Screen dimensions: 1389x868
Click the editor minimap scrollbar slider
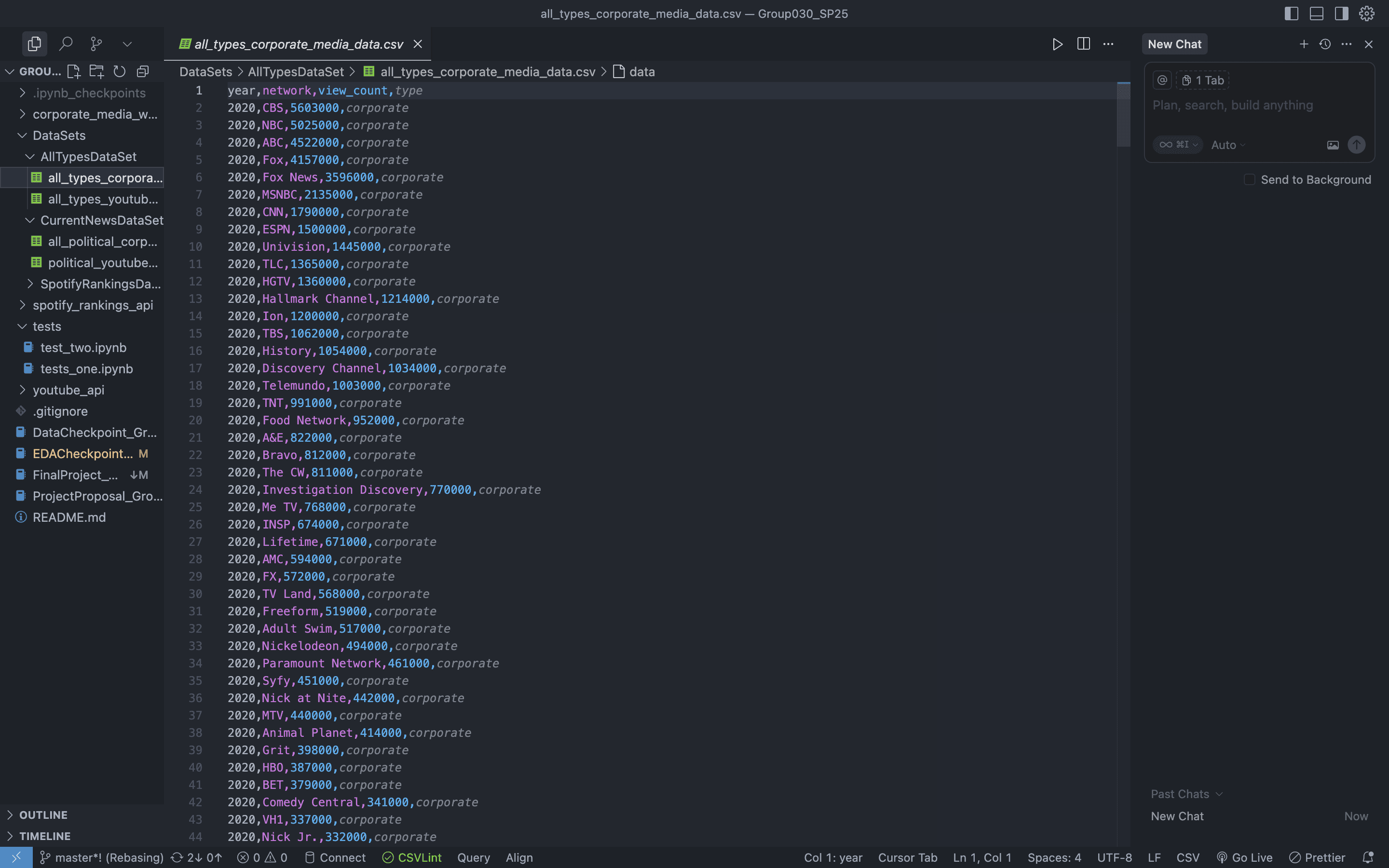click(x=1123, y=115)
